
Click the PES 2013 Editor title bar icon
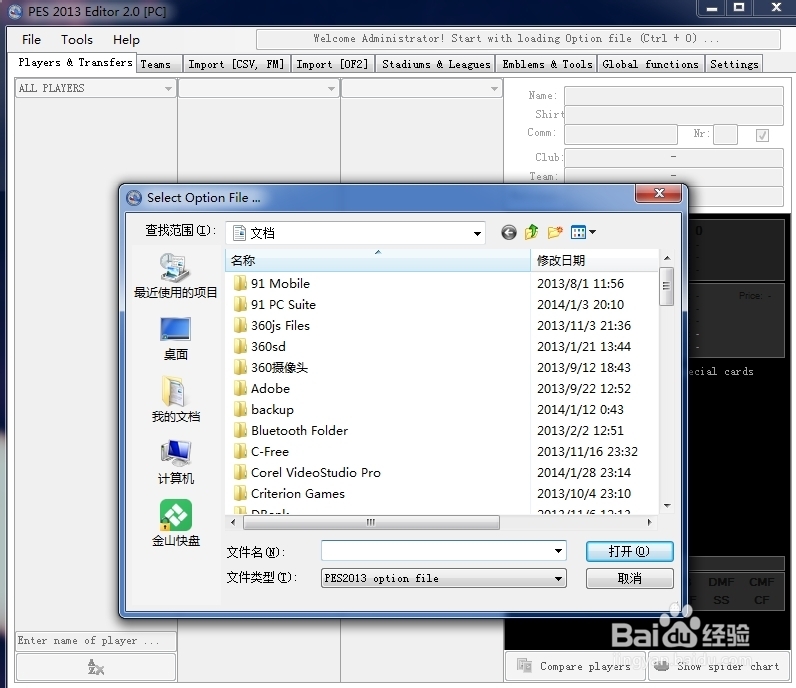click(x=16, y=11)
